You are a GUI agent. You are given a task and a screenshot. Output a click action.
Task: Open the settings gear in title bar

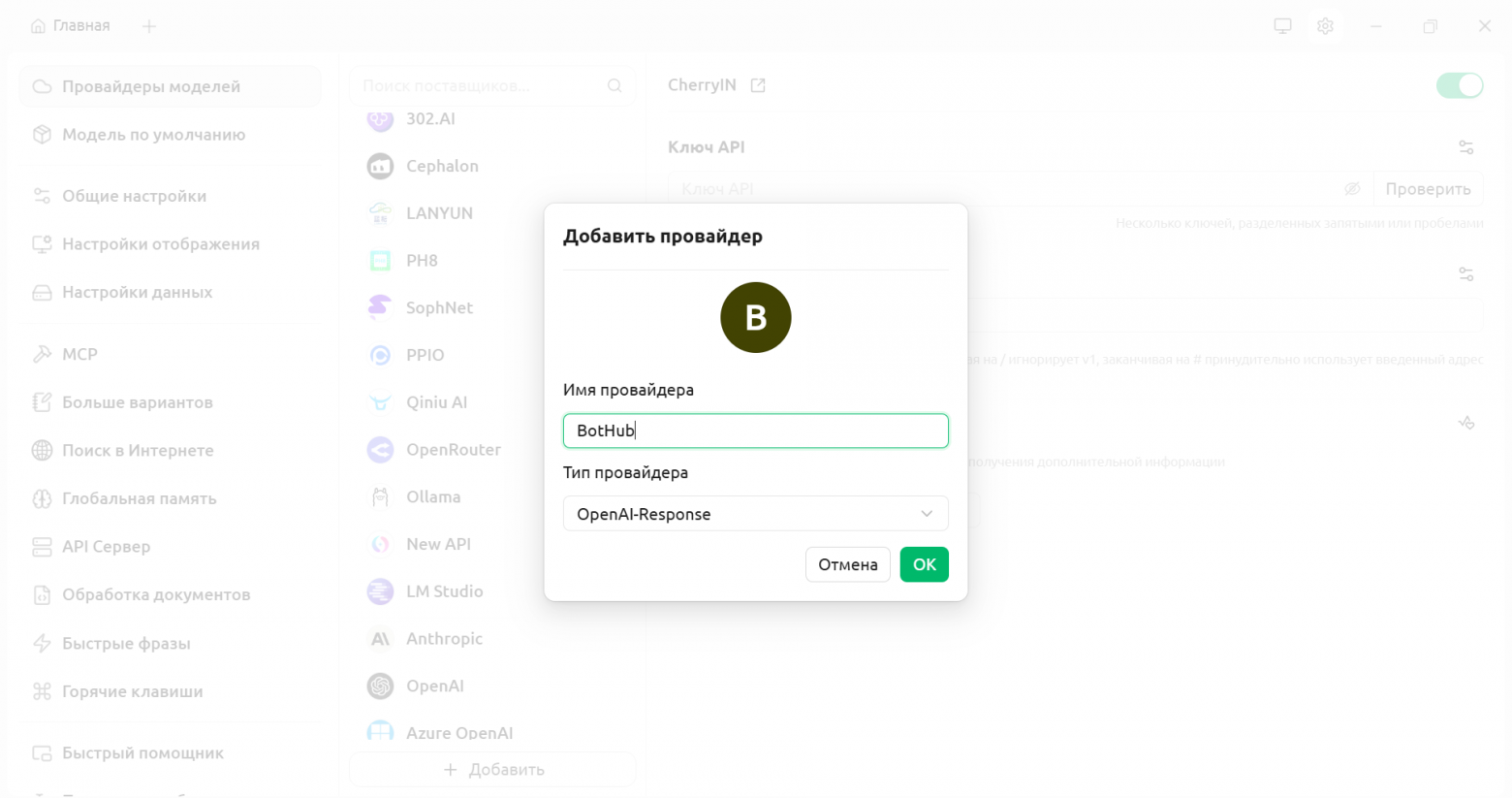1325,26
